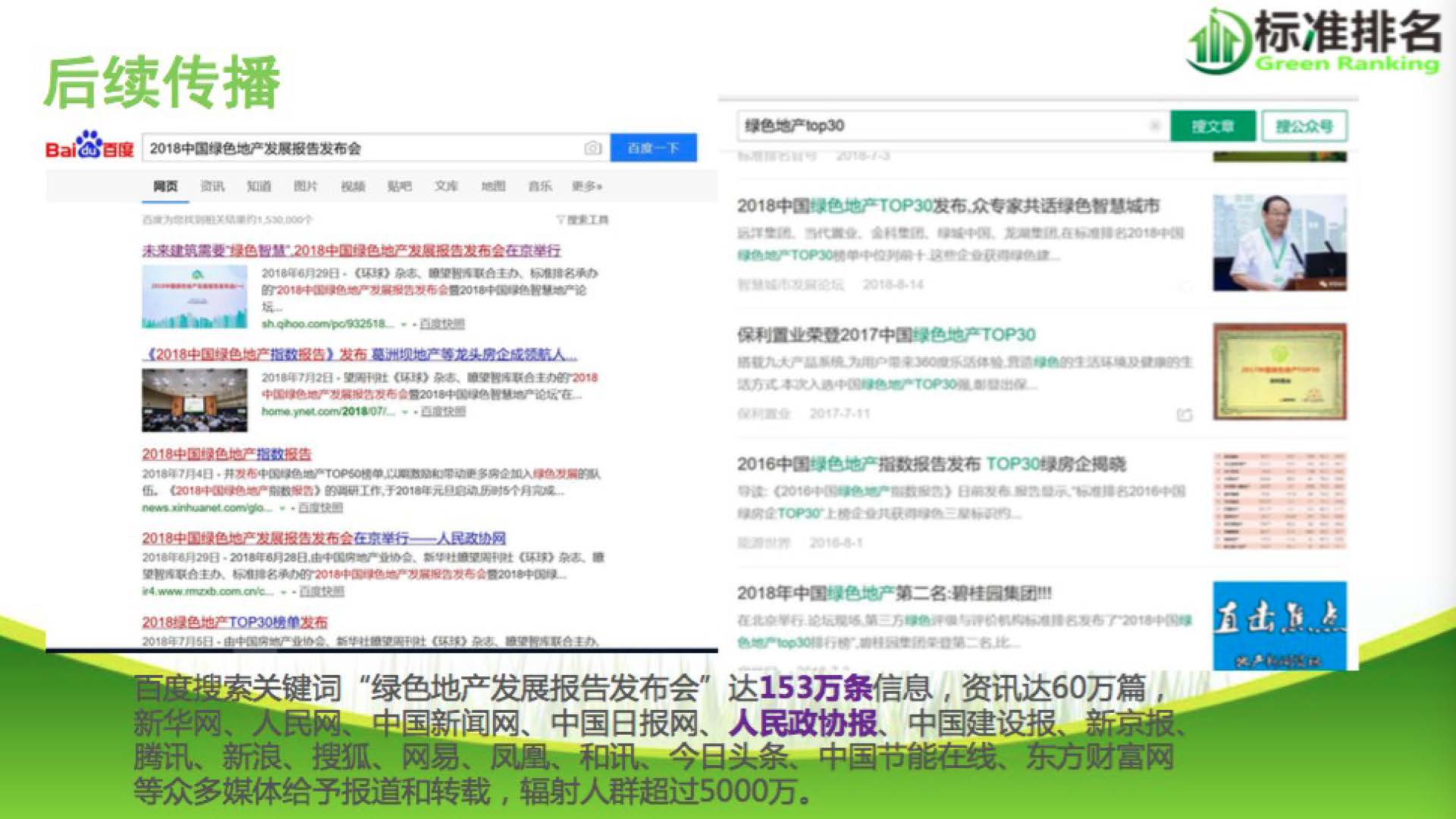The height and width of the screenshot is (819, 1456).
Task: Click the blue 直击焦点 thumbnail
Action: tap(1279, 626)
